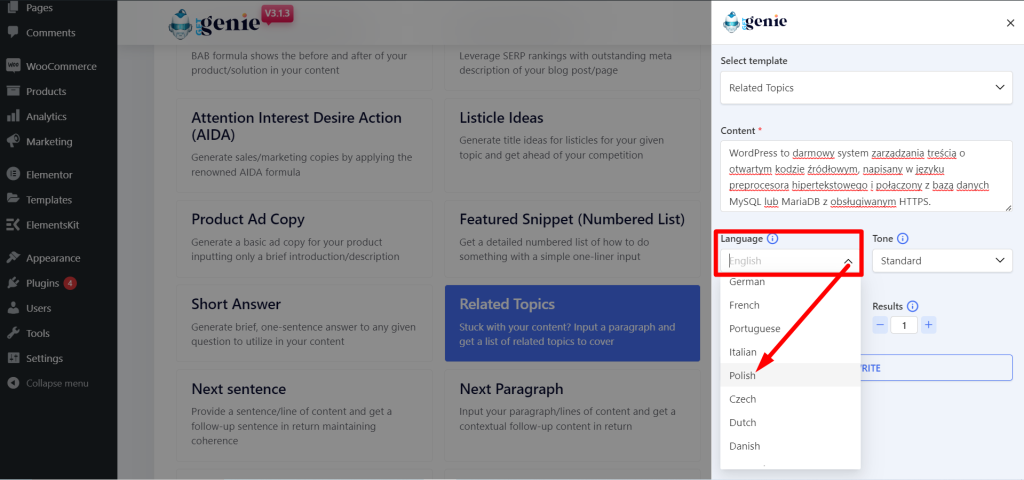Select Portuguese from language list

[790, 328]
